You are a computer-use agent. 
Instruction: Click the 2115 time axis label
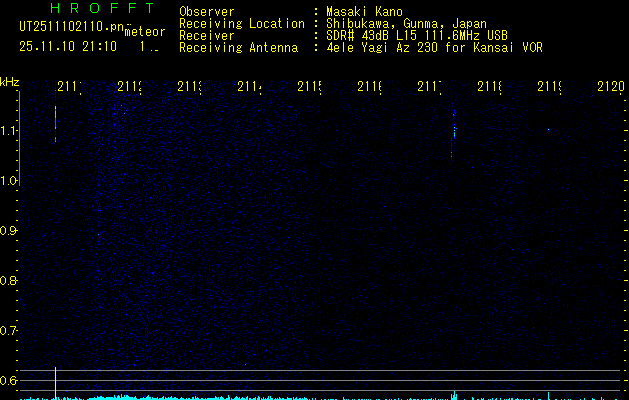pos(309,86)
